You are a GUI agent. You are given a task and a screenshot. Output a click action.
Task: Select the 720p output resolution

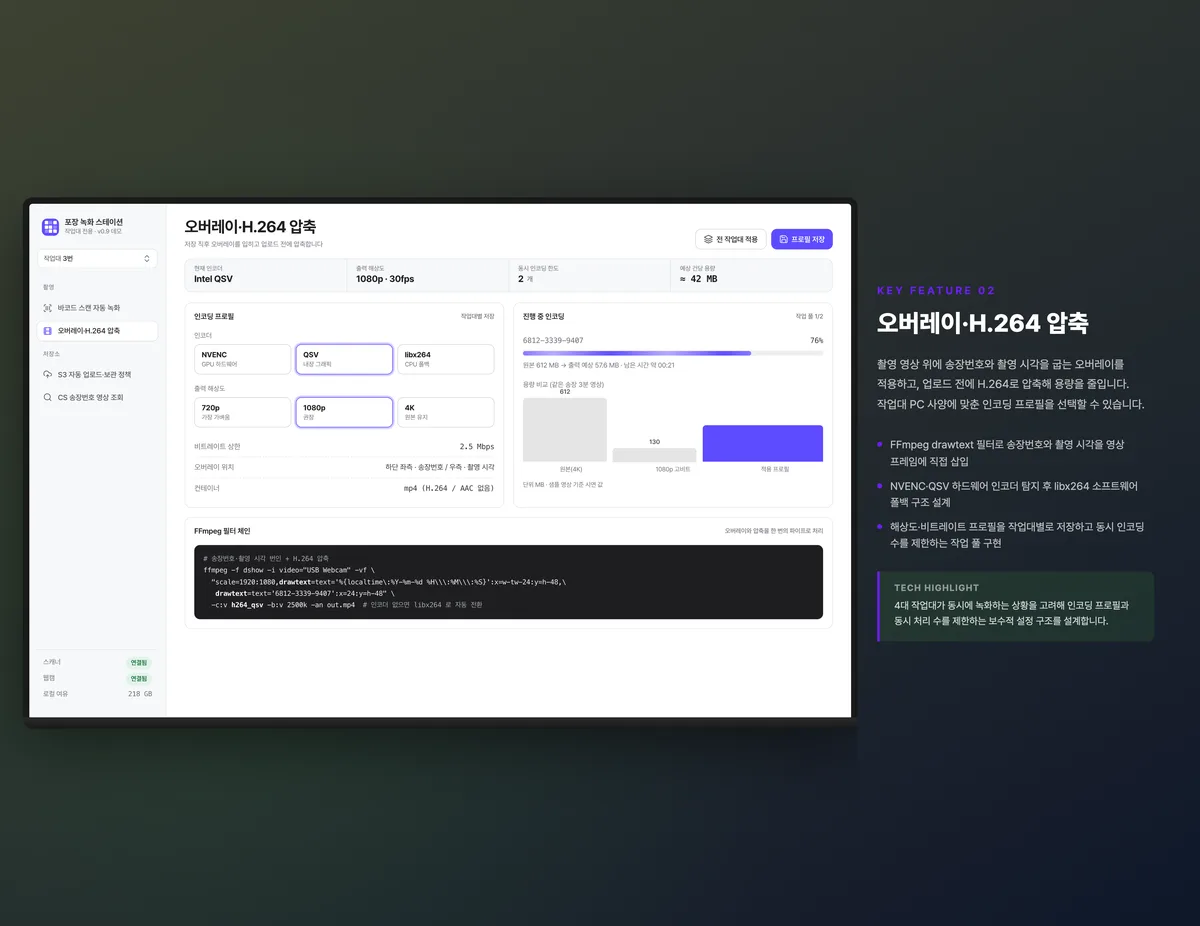pos(243,412)
